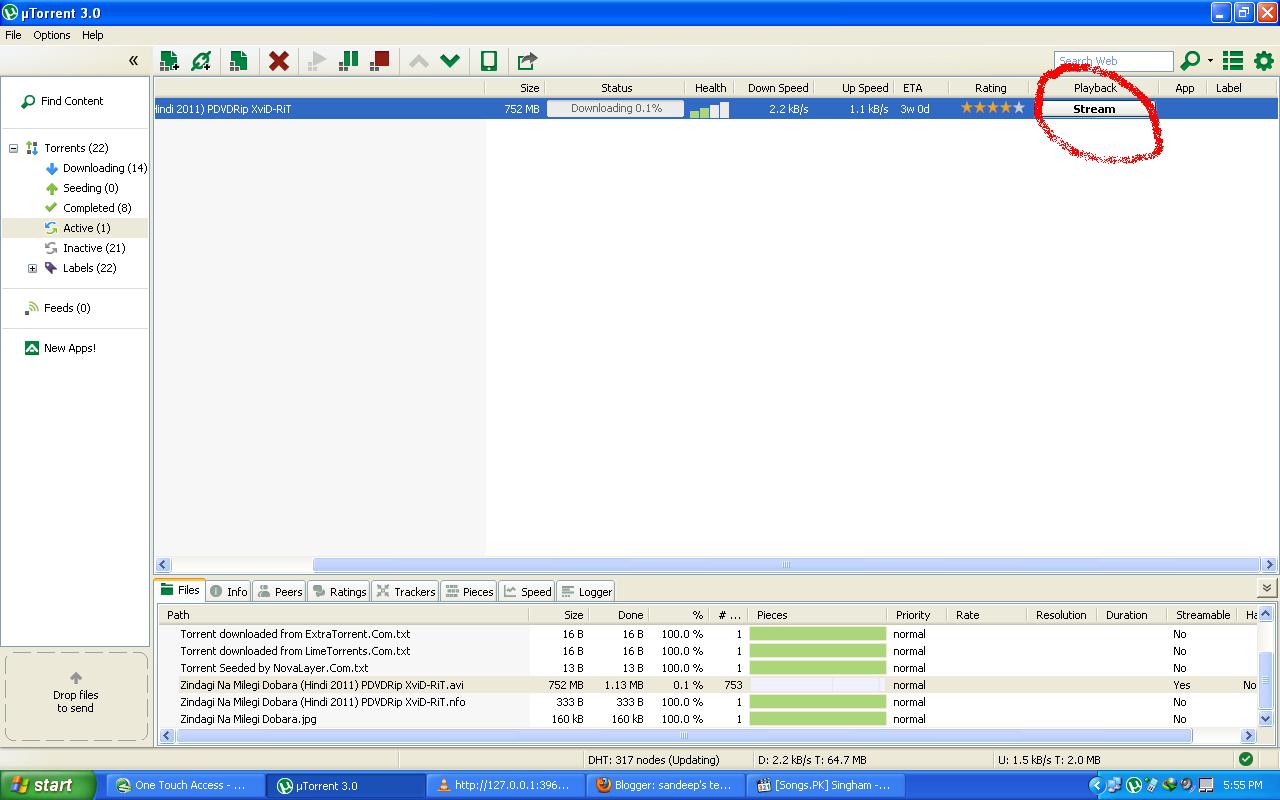Click the remote device toolbar icon
1280x800 pixels.
(489, 61)
